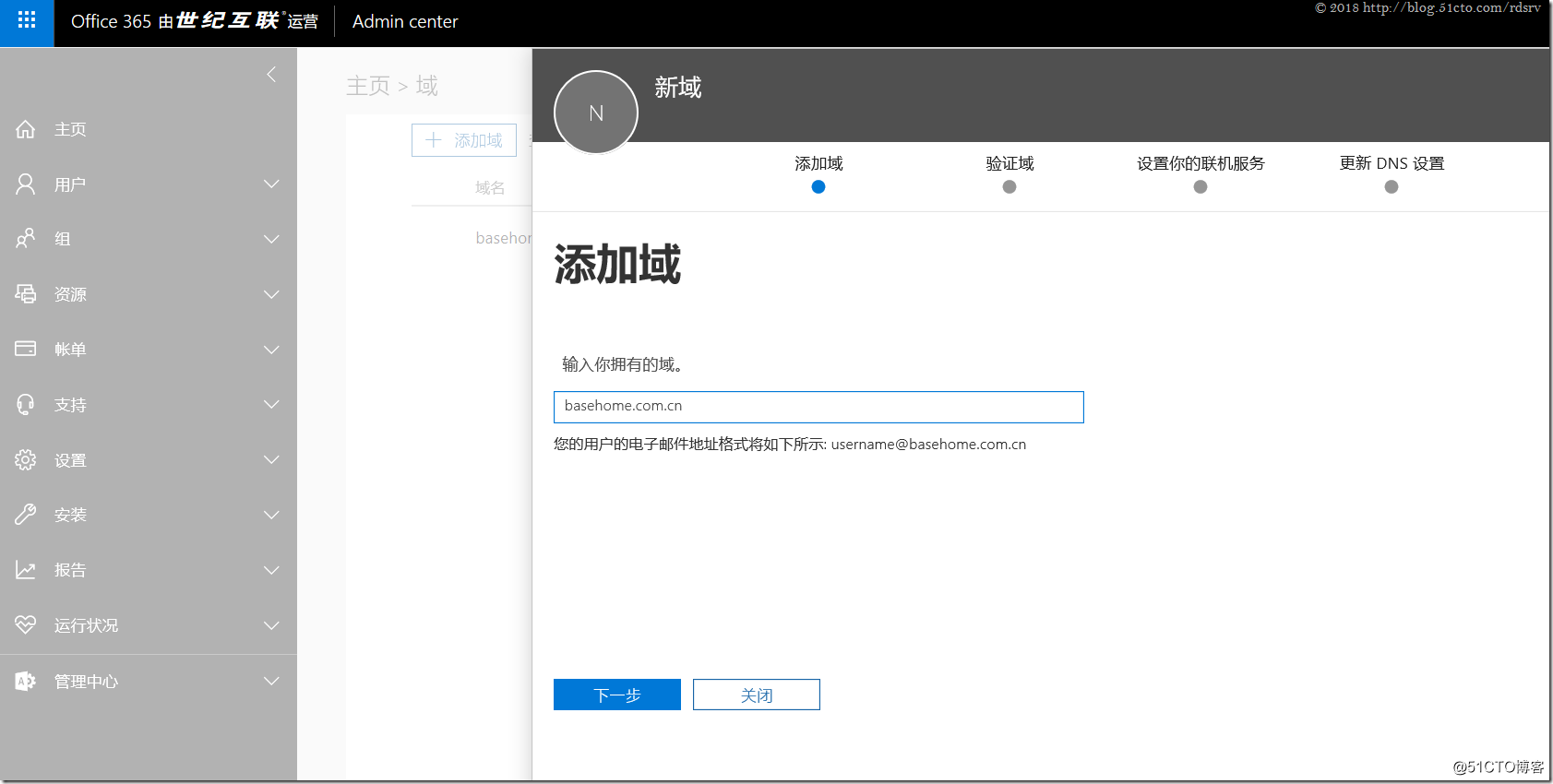Image resolution: width=1553 pixels, height=784 pixels.
Task: Expand the 运行状况 menu chevron
Action: click(x=271, y=625)
